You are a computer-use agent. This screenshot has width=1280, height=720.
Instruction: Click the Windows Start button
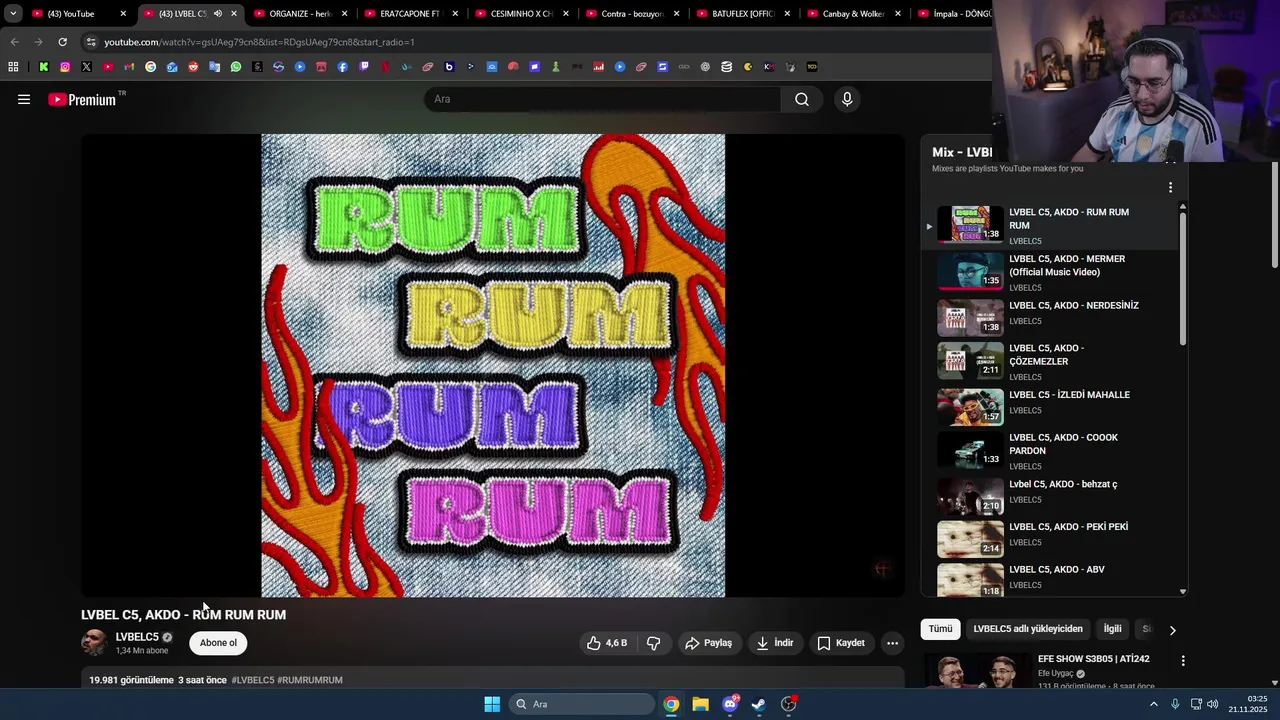492,704
